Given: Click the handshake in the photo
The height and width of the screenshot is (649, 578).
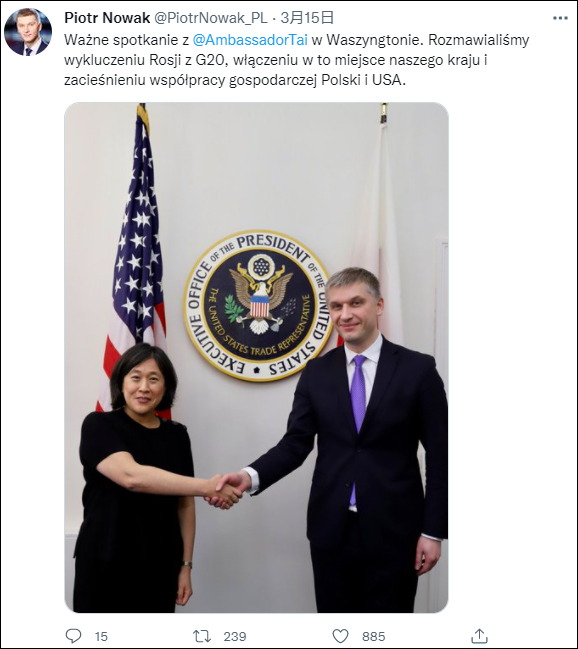Looking at the screenshot, I should point(227,490).
